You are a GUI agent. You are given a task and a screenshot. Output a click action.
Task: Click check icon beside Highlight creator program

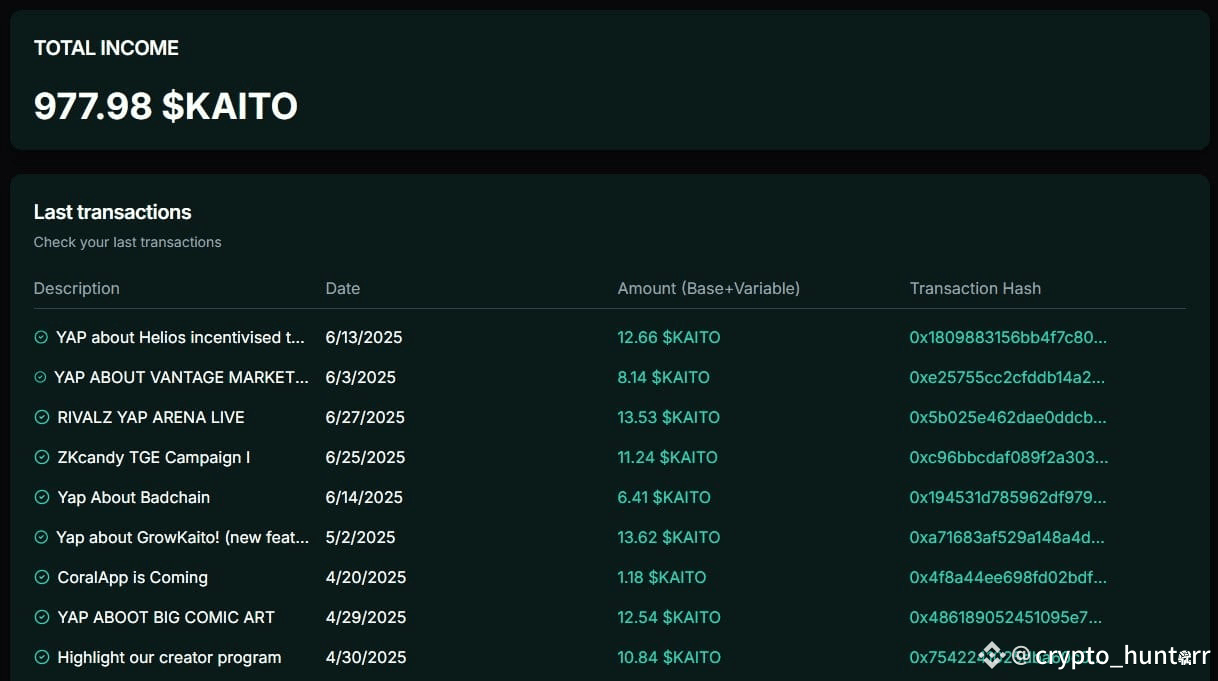[x=41, y=658]
